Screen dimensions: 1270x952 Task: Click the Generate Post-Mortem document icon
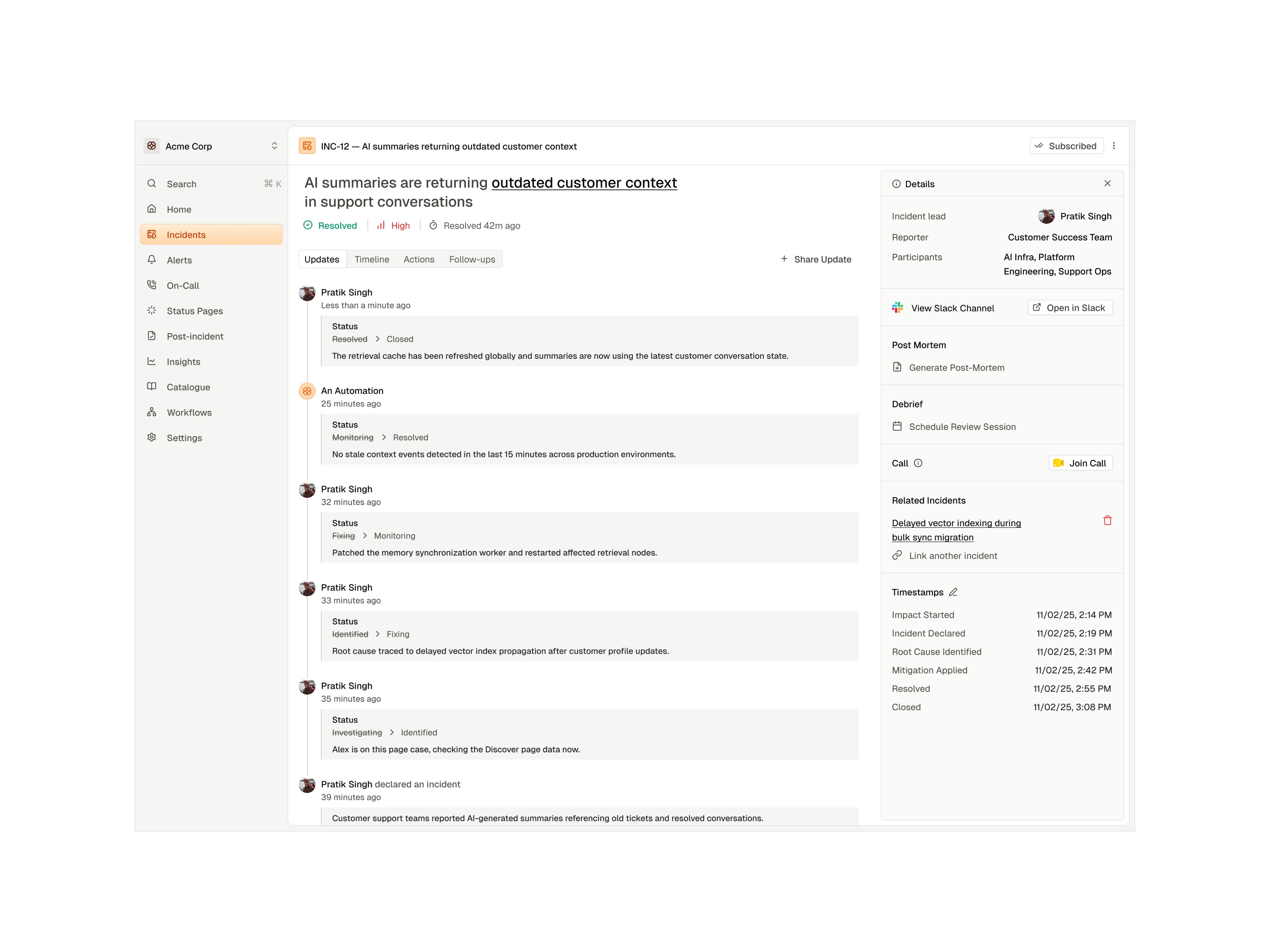[897, 367]
